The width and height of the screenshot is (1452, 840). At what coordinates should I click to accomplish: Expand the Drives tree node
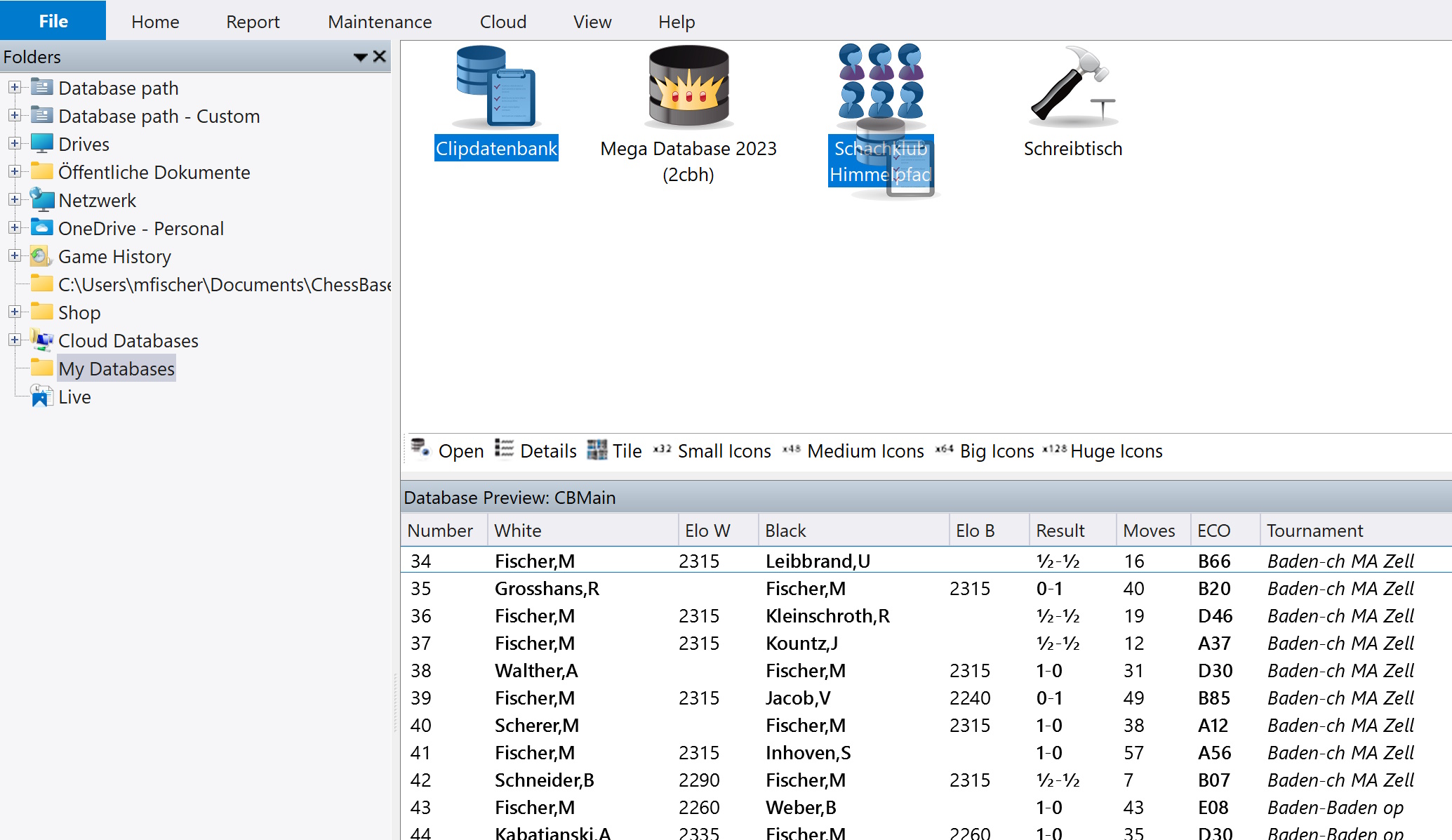(14, 143)
